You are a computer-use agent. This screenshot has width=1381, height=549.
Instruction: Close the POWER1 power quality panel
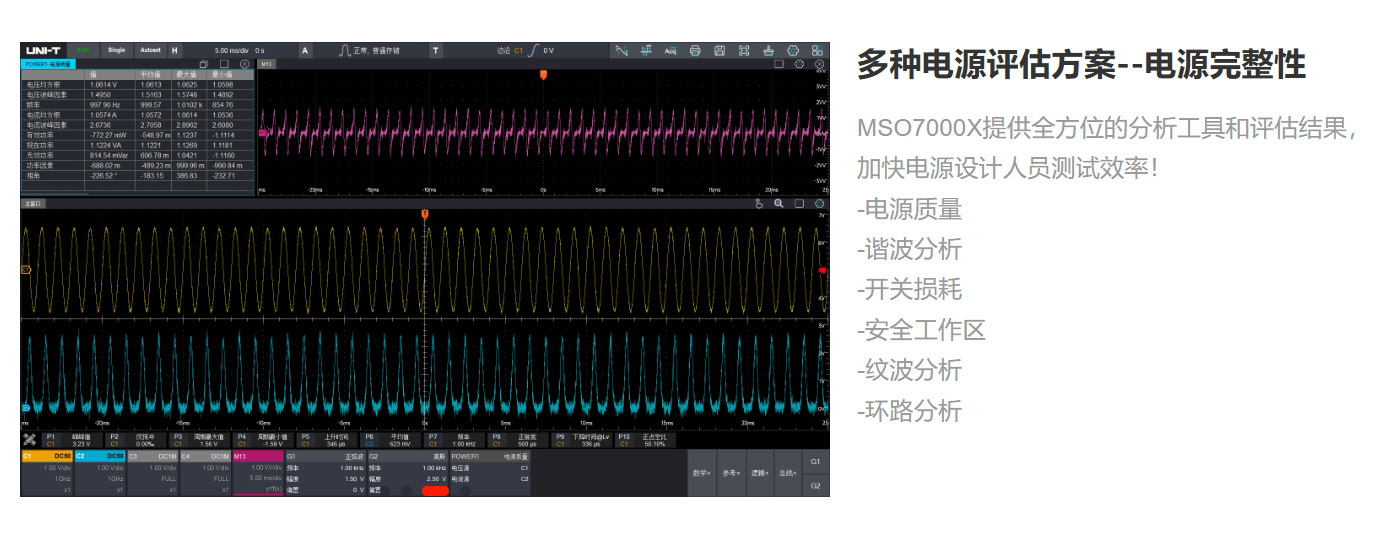click(245, 64)
